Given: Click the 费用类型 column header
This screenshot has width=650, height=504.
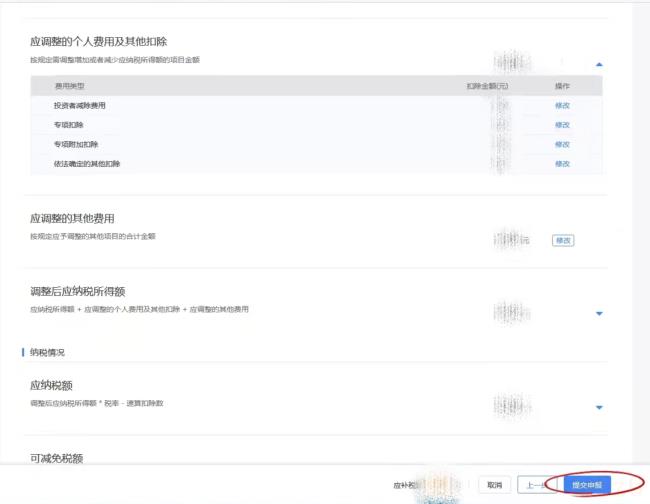Looking at the screenshot, I should (x=70, y=86).
